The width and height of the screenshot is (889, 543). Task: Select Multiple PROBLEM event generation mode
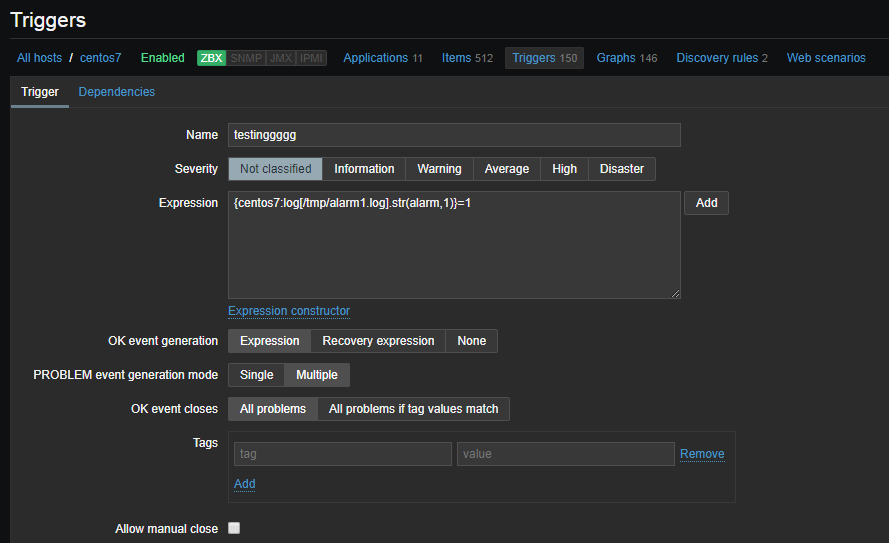pyautogui.click(x=317, y=375)
